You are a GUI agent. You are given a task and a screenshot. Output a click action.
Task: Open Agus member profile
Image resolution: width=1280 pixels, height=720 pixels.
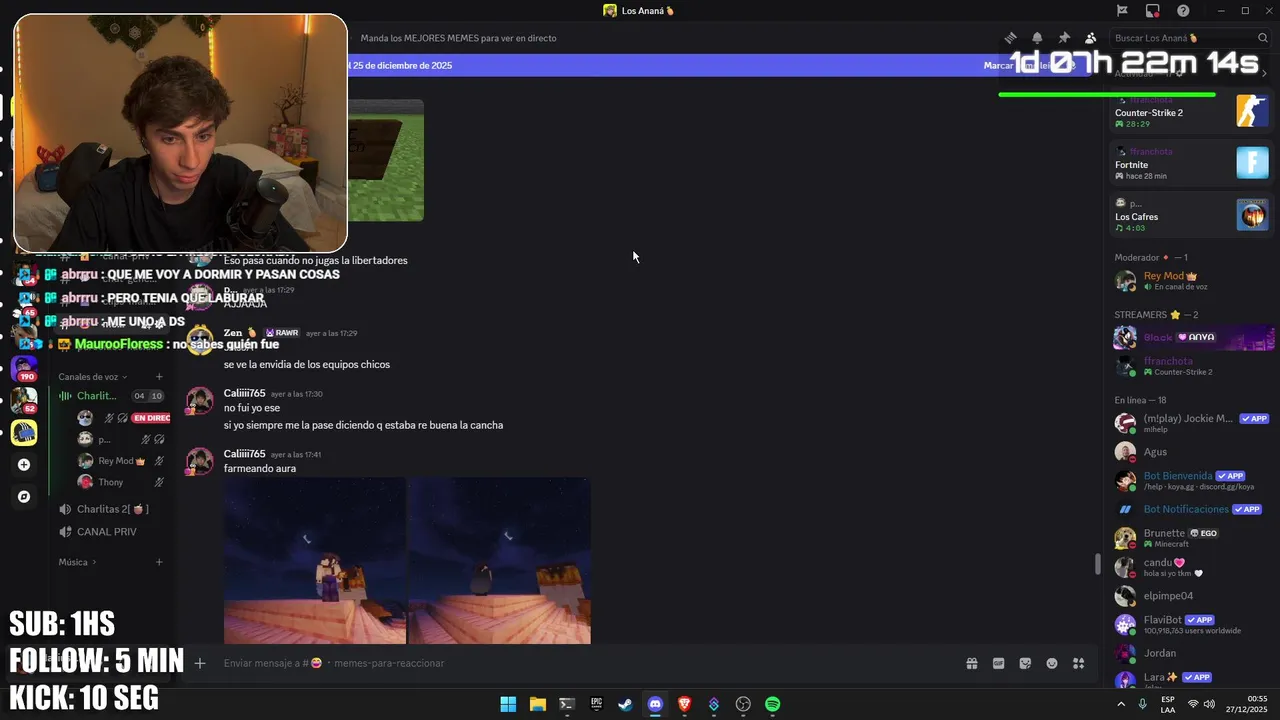[1191, 452]
